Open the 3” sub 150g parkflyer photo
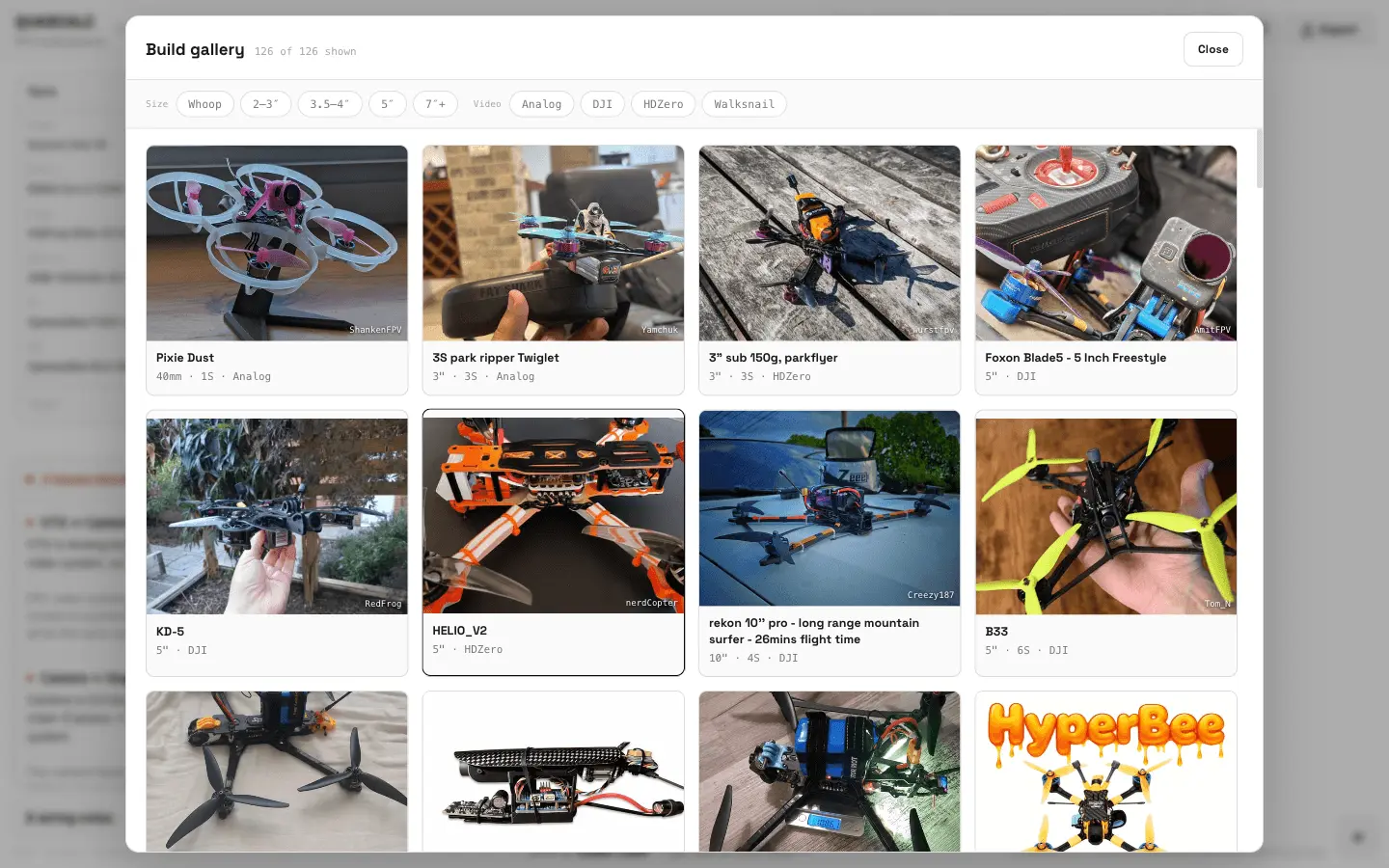This screenshot has width=1389, height=868. click(x=830, y=243)
